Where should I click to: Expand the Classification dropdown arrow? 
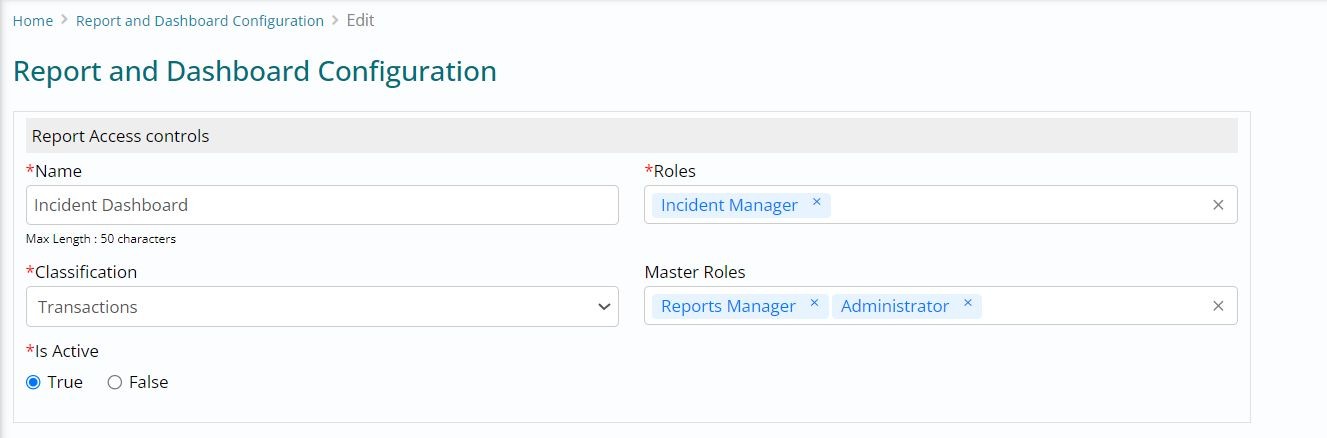[x=603, y=307]
